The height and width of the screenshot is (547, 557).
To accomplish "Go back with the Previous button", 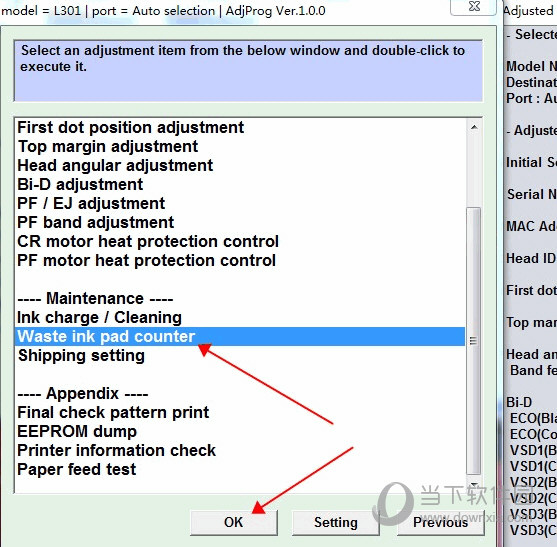I will click(440, 522).
